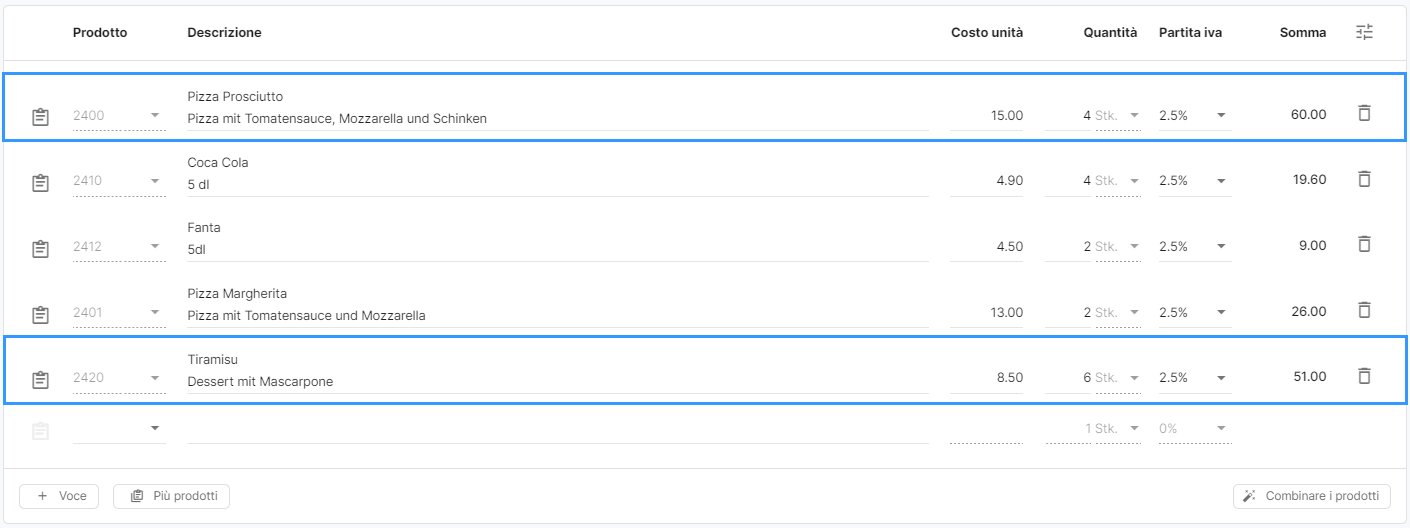
Task: Click trash icon for Coca Cola row
Action: point(1364,179)
